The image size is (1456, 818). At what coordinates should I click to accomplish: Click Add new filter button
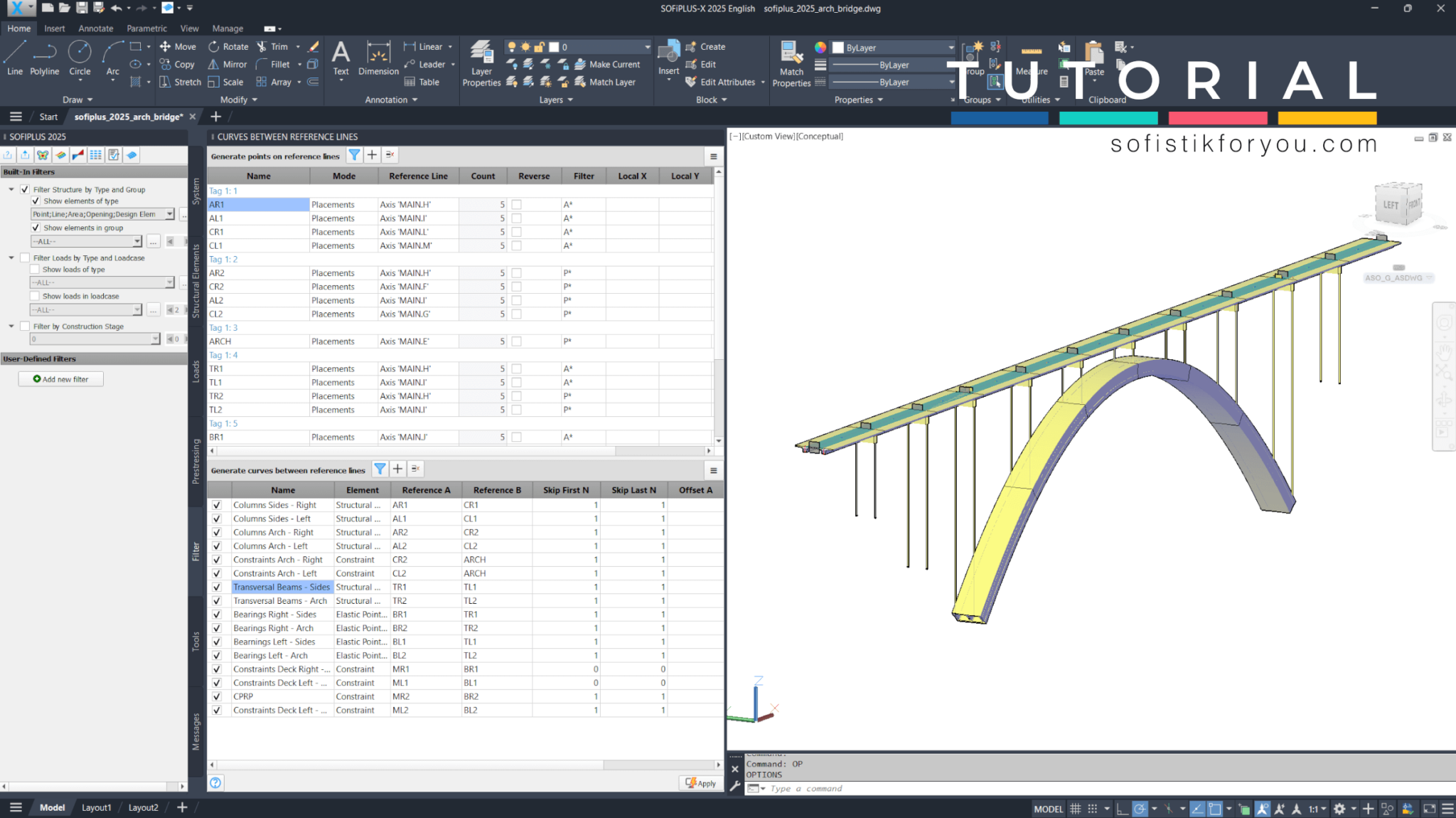coord(61,379)
